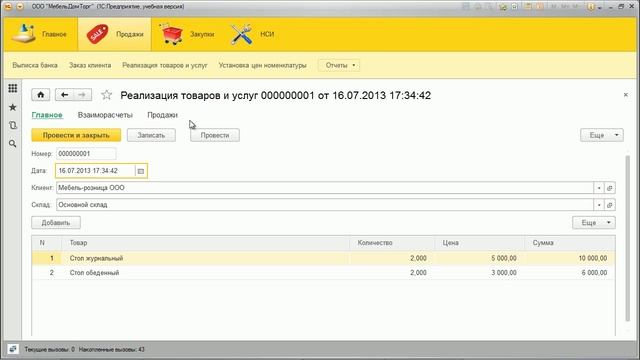Image resolution: width=640 pixels, height=360 pixels.
Task: Select the row Стол журнальный
Action: pyautogui.click(x=323, y=258)
